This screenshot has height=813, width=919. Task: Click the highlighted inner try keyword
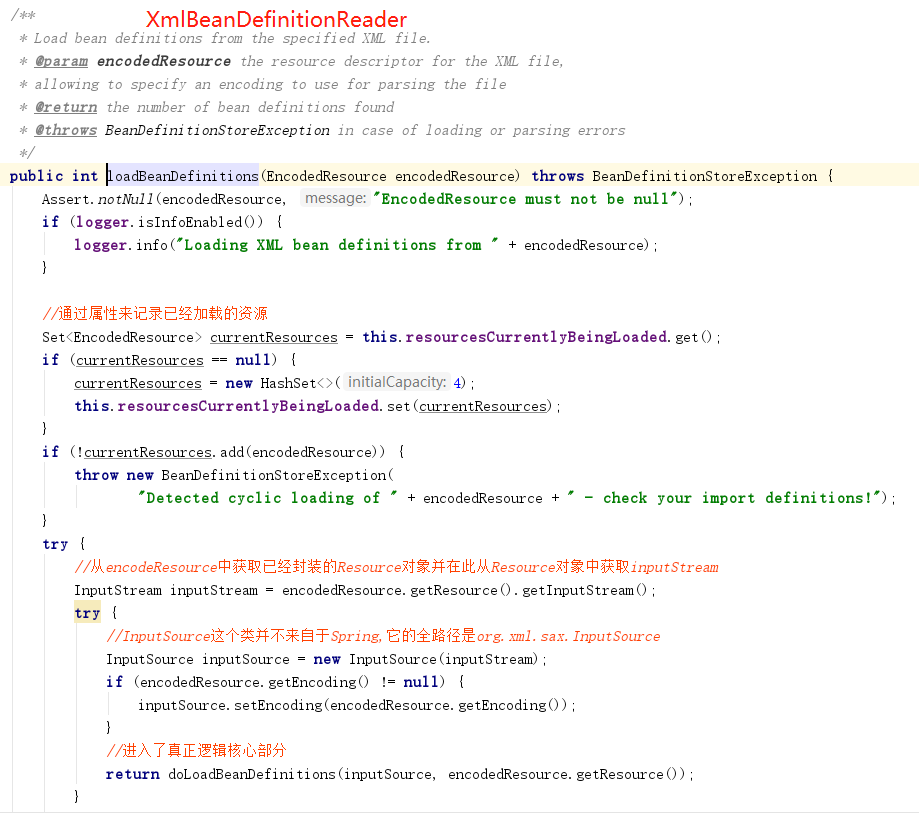[x=87, y=613]
